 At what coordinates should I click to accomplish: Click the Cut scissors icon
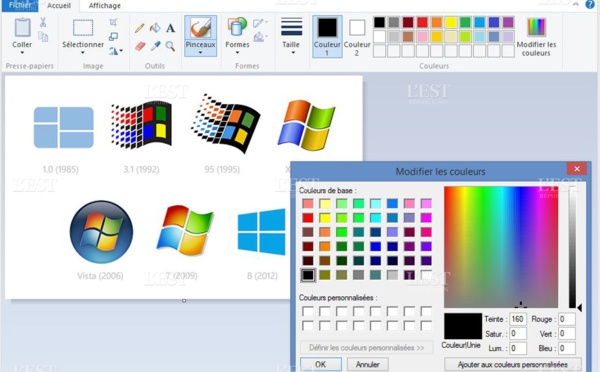pyautogui.click(x=43, y=22)
